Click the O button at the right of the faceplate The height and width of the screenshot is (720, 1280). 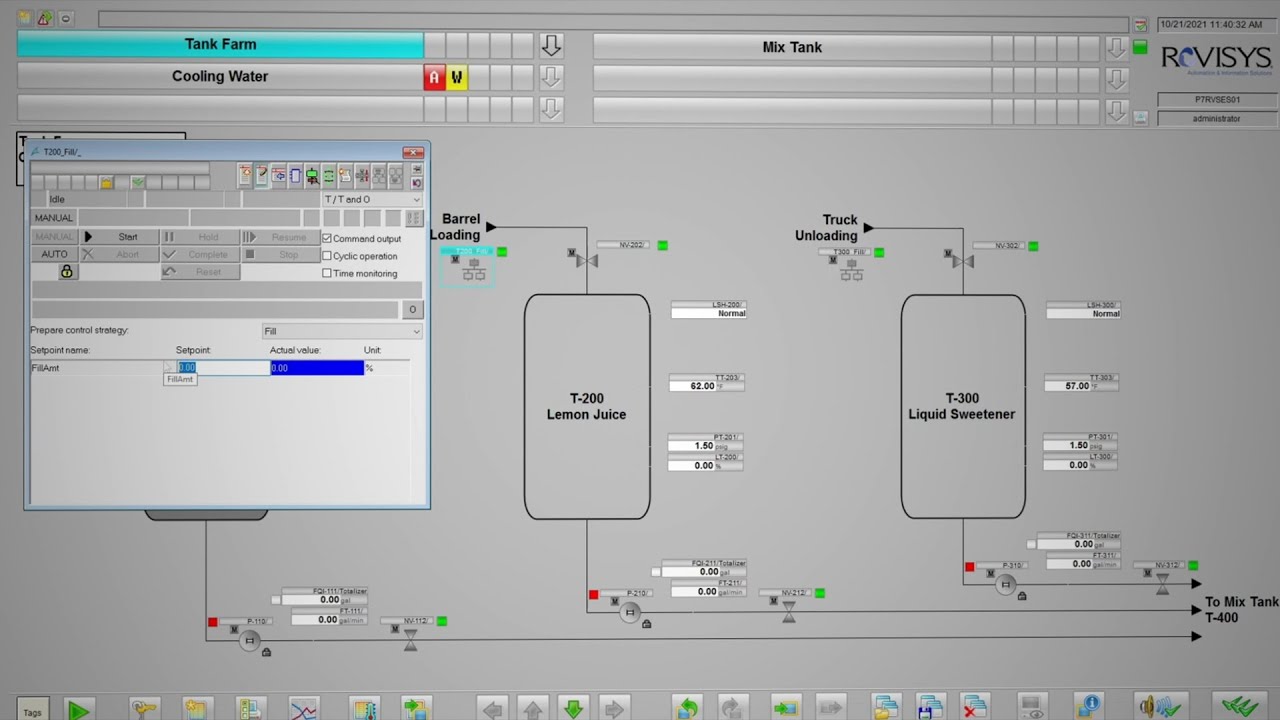click(x=412, y=310)
